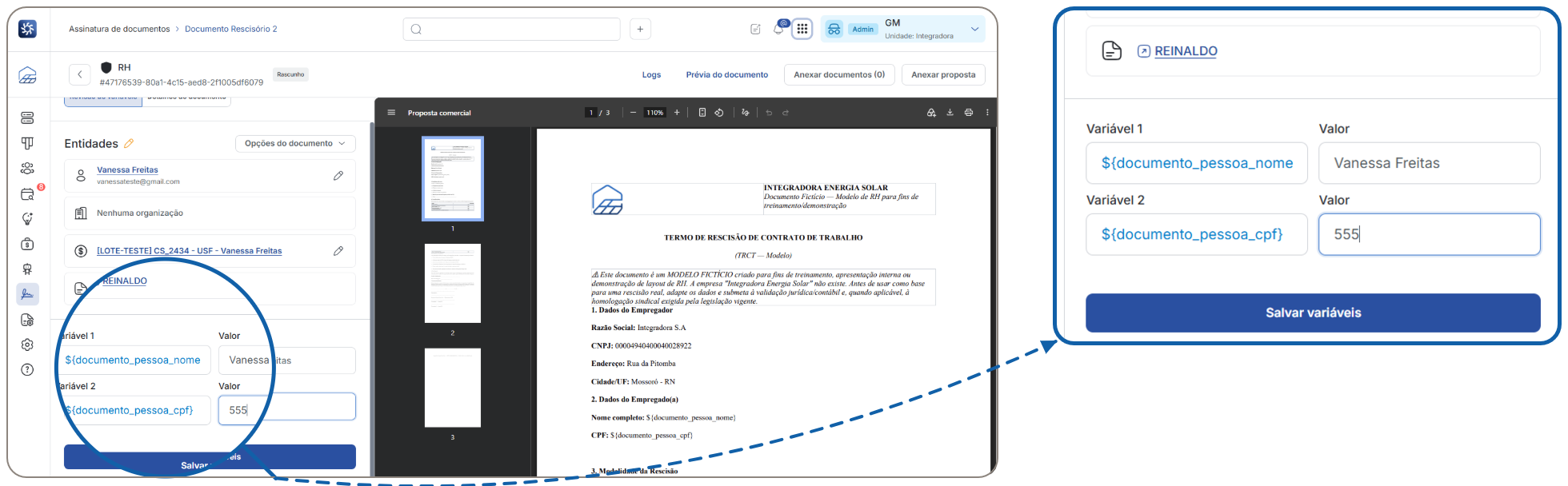Image resolution: width=1568 pixels, height=486 pixels.
Task: Expand the GM user account dropdown
Action: [902, 29]
